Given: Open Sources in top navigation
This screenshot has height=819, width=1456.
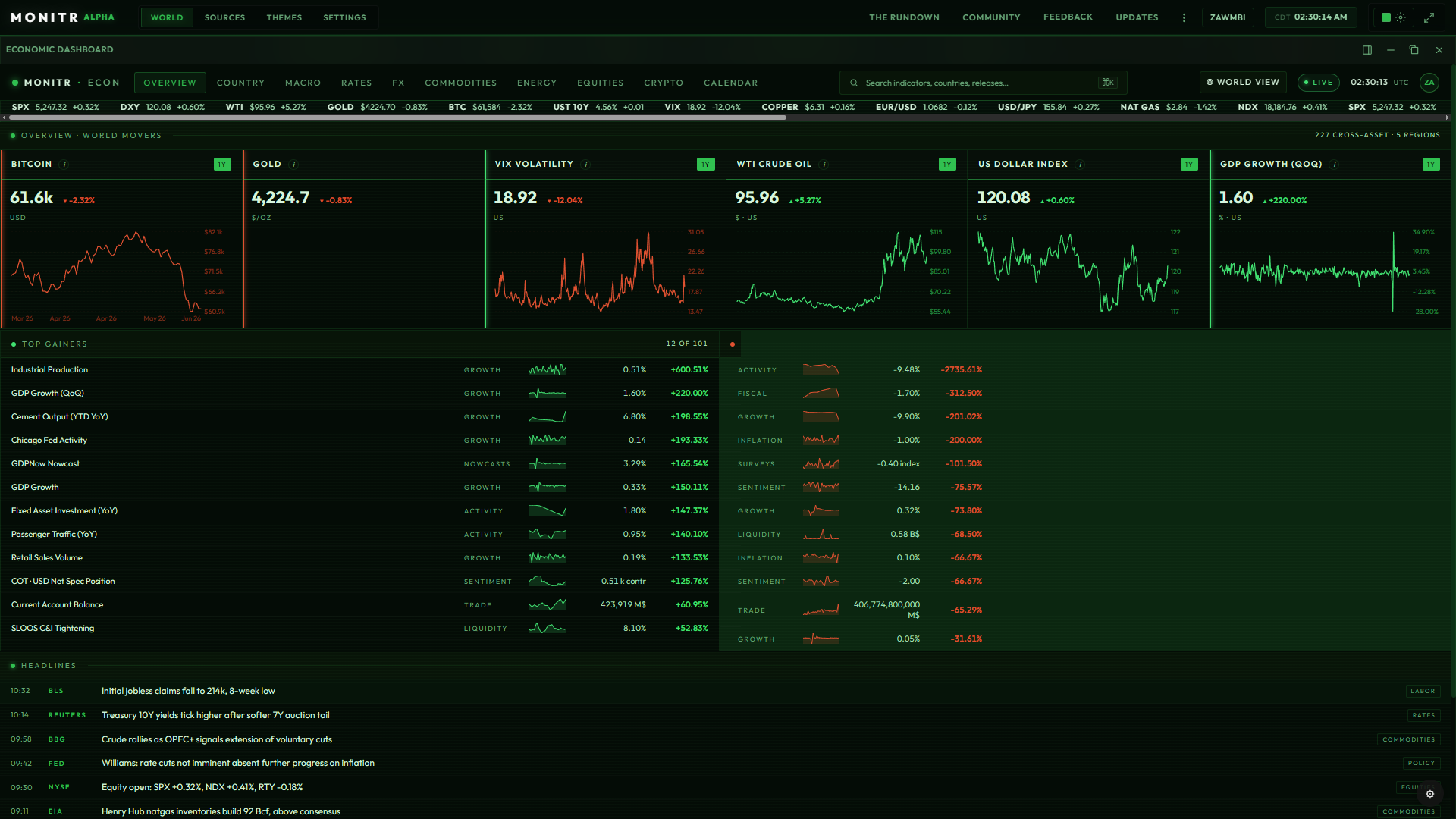Looking at the screenshot, I should [224, 17].
